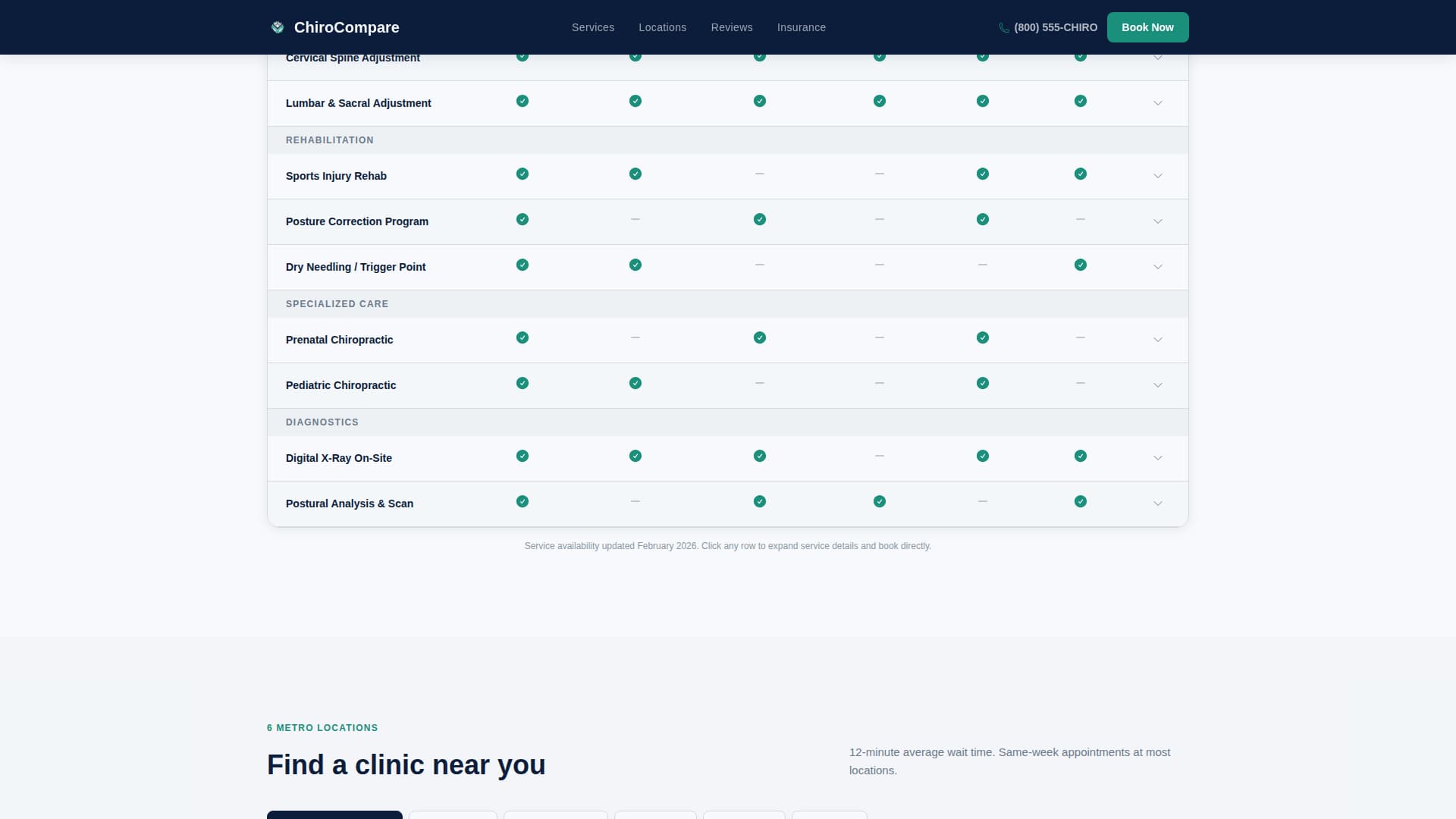
Task: Click the first checkmark in Sports Injury Rehab row
Action: (522, 174)
